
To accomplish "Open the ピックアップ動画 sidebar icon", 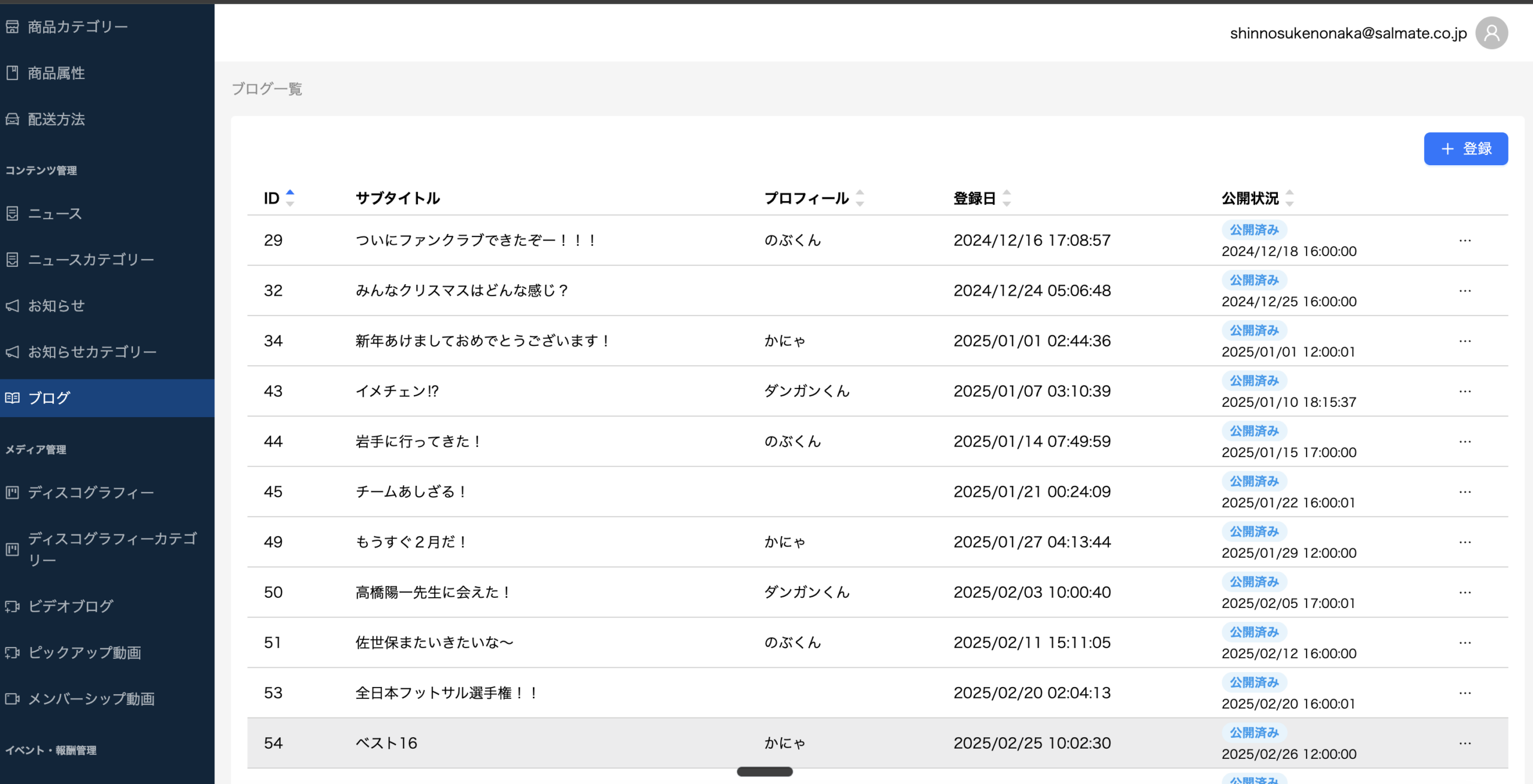I will (x=13, y=652).
